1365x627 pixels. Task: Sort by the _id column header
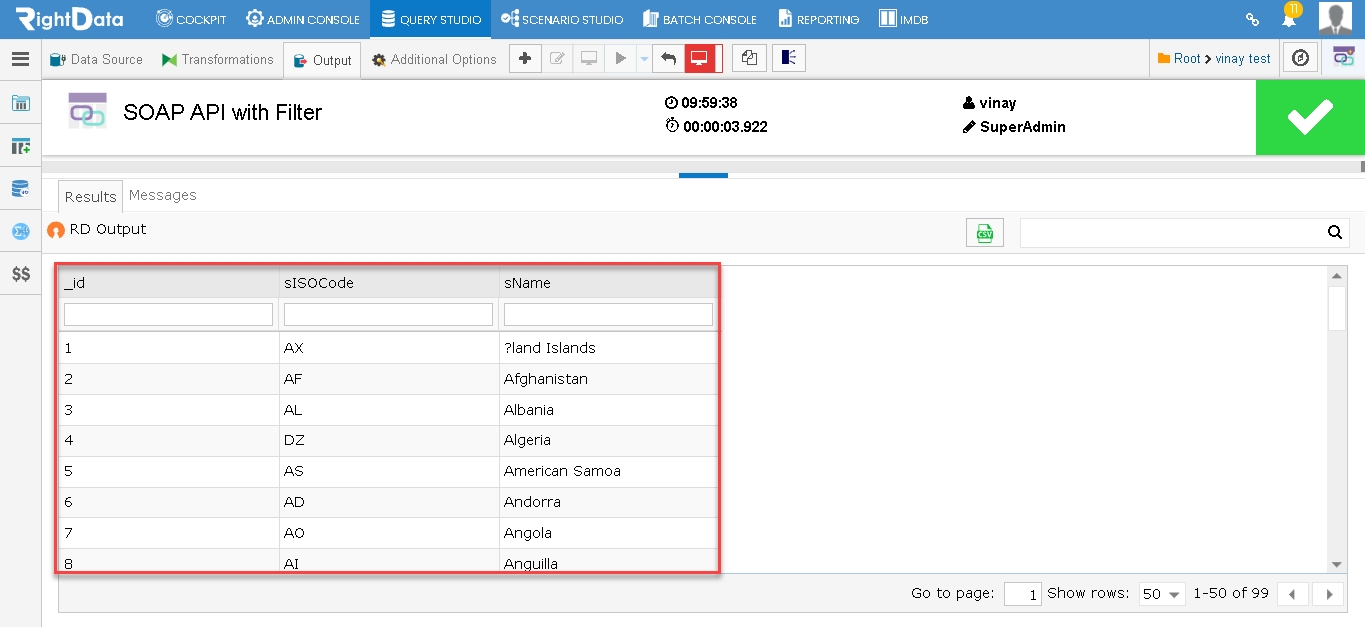pos(168,283)
